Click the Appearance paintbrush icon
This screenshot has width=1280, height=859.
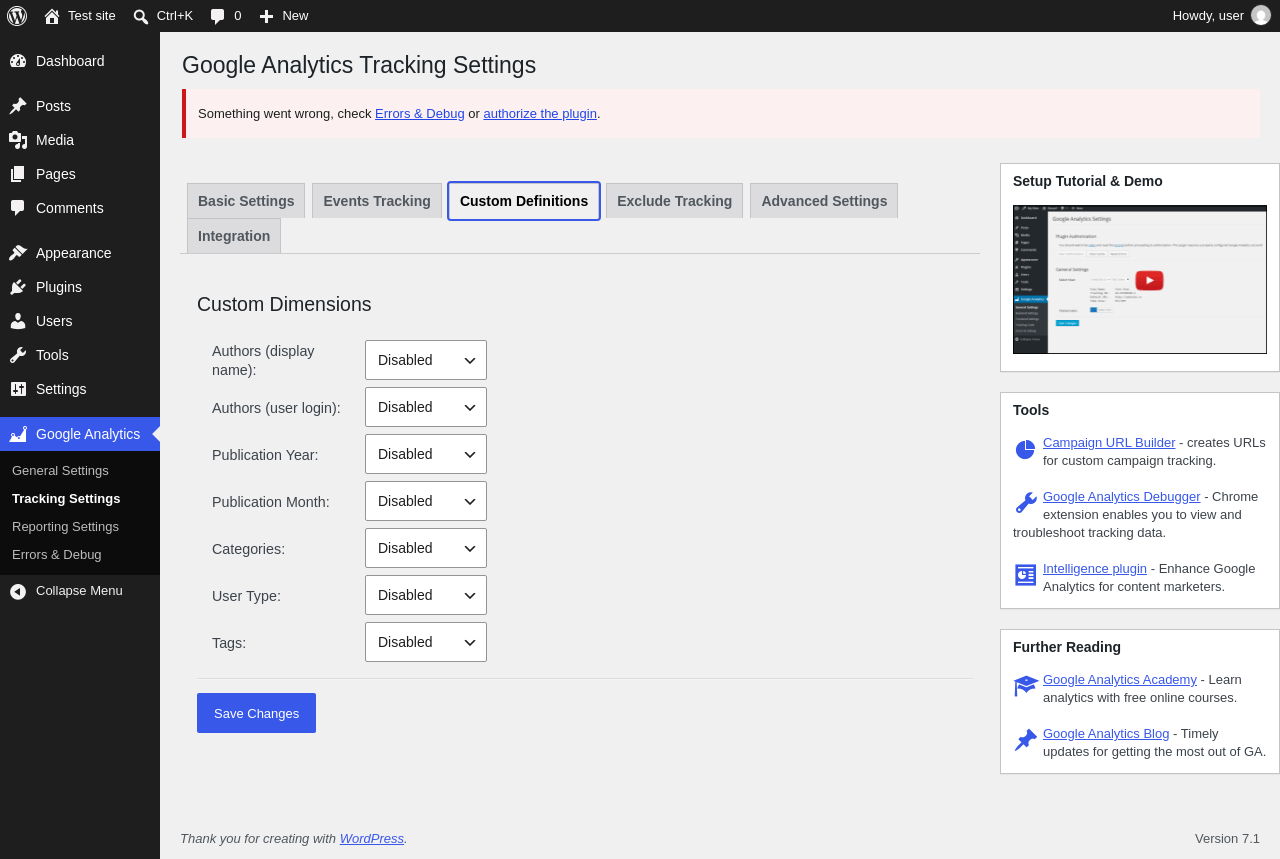point(18,253)
